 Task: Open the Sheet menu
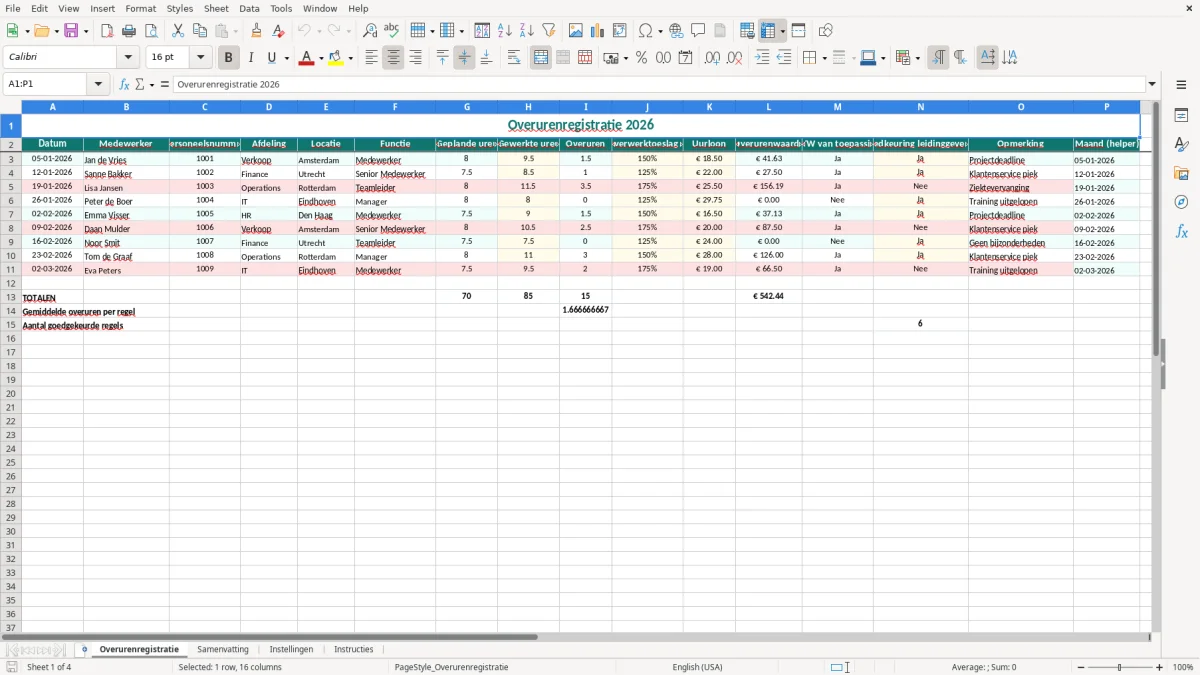[x=216, y=8]
